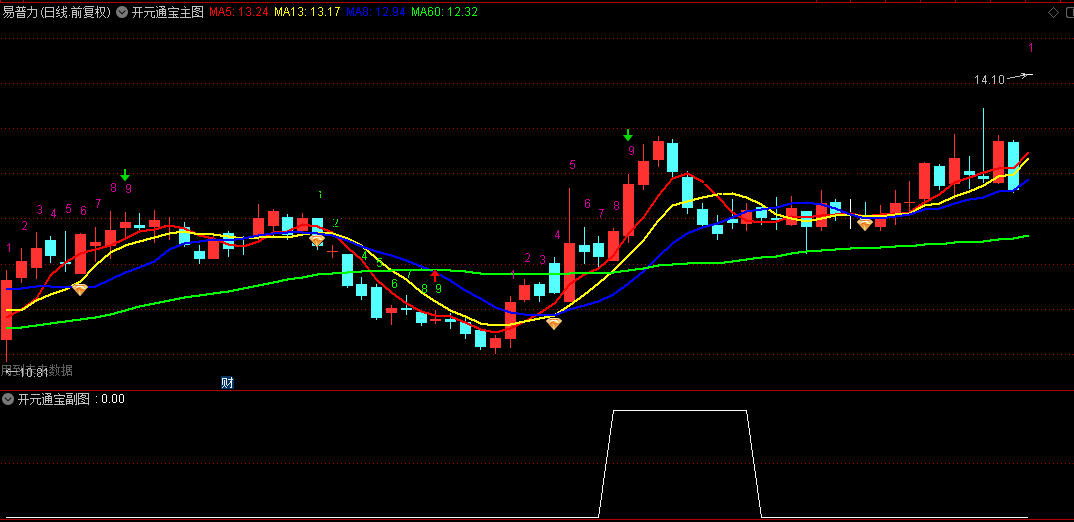Click the blue MA8: 12.94 label
This screenshot has width=1074, height=522.
point(376,12)
